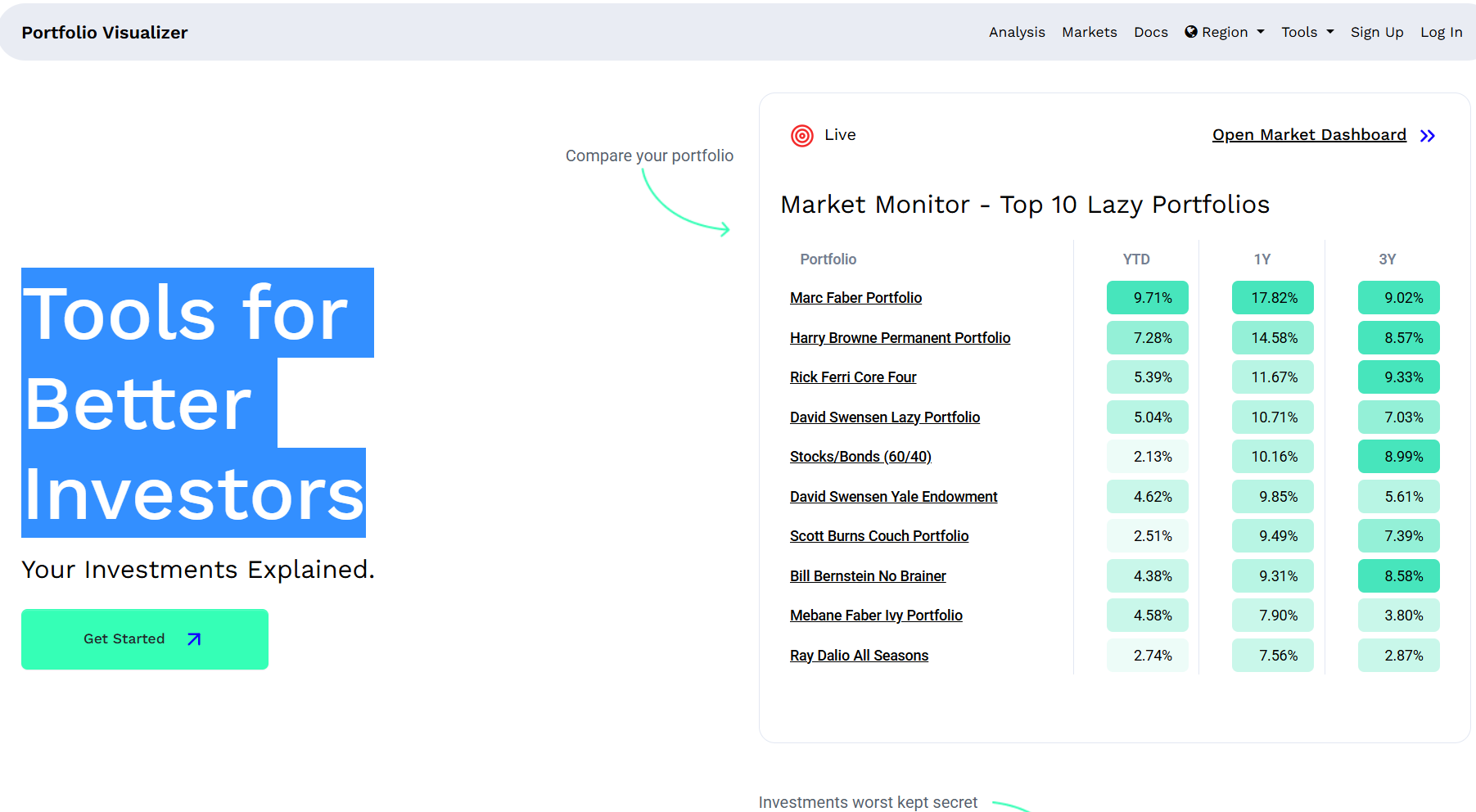Click the 2.87% 3Y cell
This screenshot has height=812, width=1476.
1399,656
